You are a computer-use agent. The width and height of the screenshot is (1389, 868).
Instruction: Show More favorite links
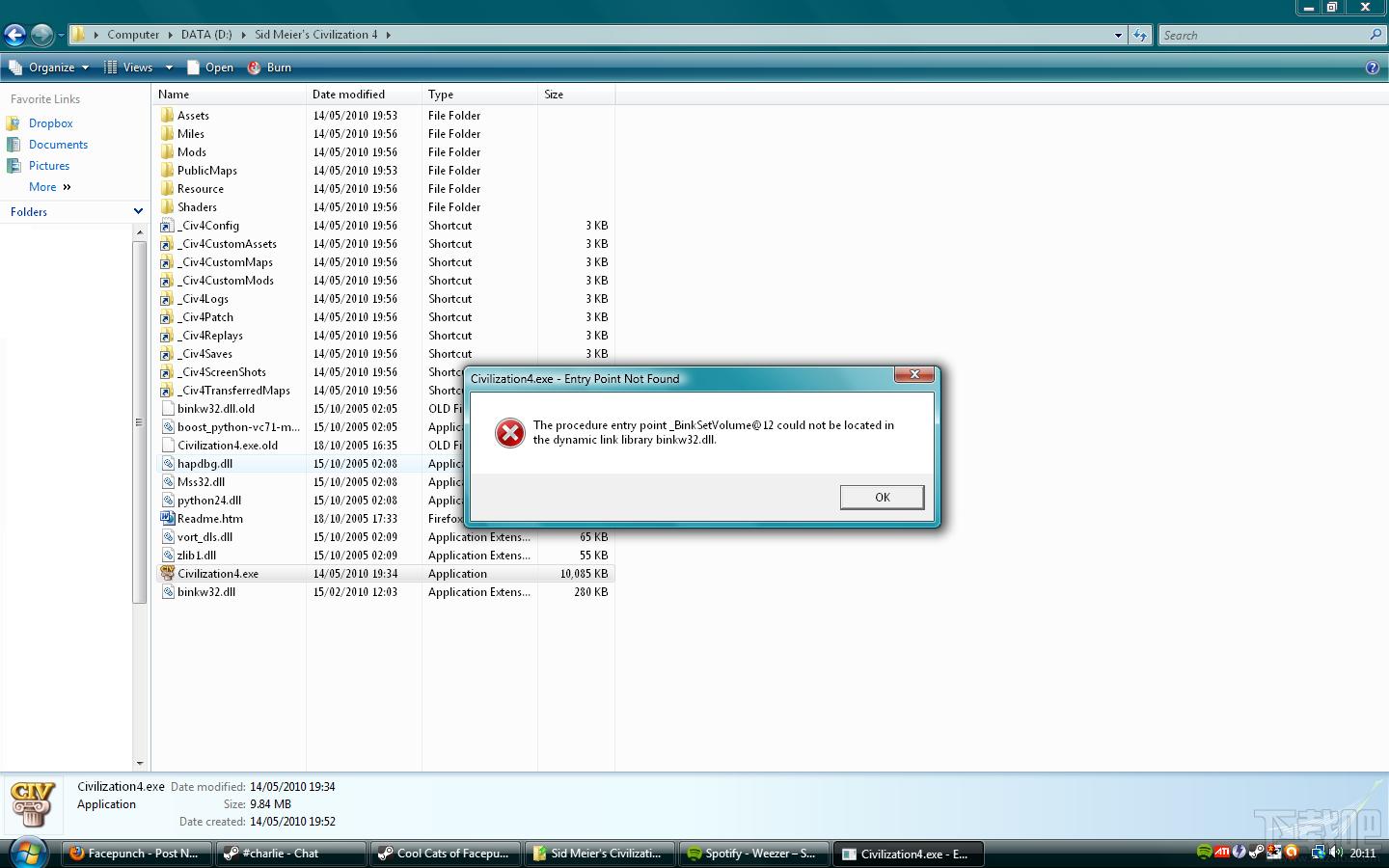(x=49, y=187)
